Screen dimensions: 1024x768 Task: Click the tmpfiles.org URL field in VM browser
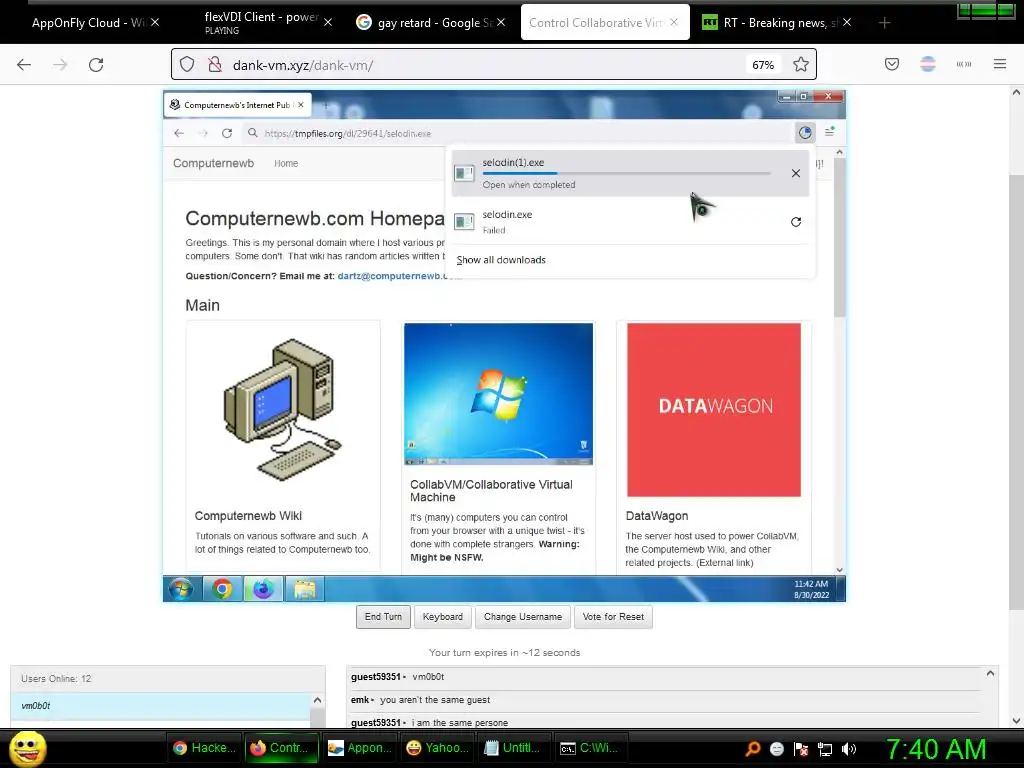coord(516,133)
